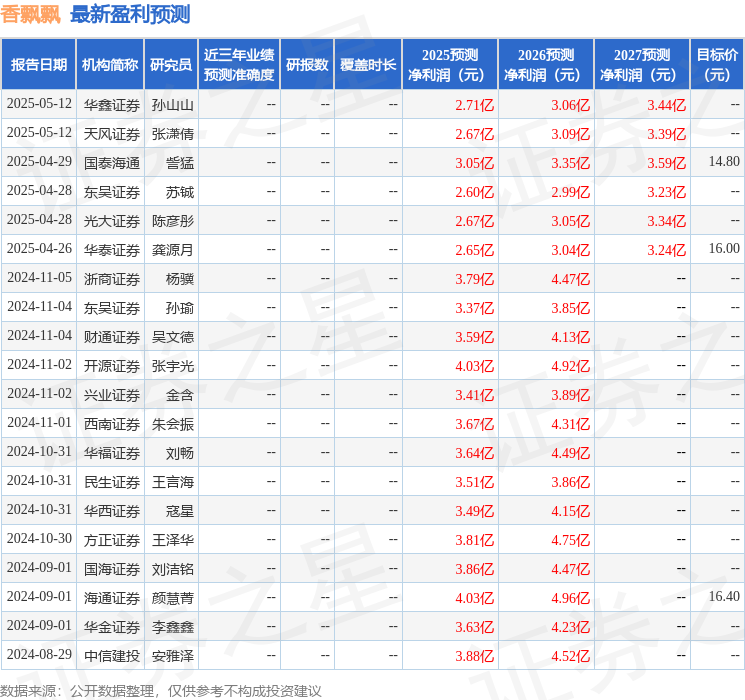Click analyst name 訾猛

pos(180,163)
